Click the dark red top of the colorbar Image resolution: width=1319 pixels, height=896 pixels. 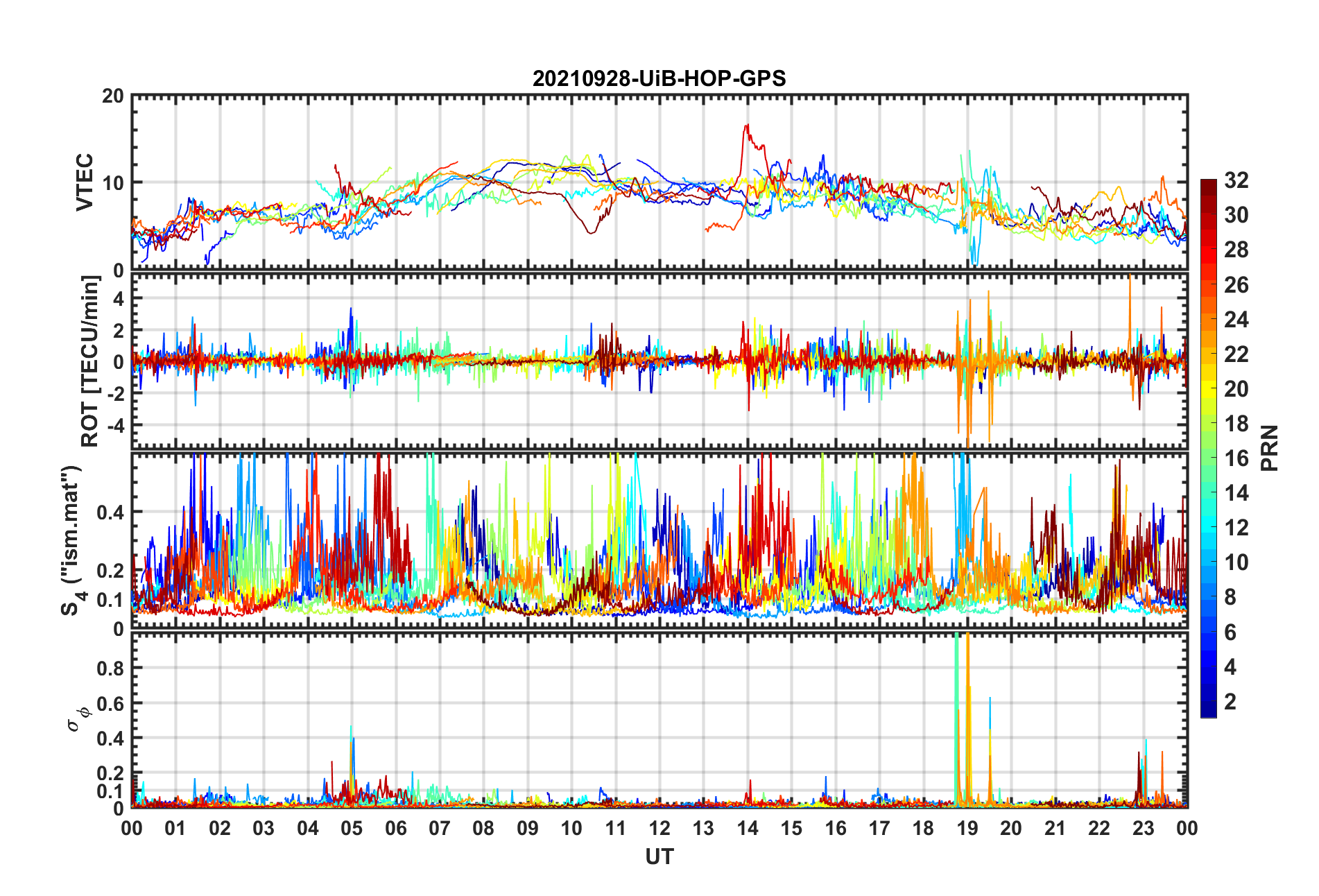coord(1208,186)
